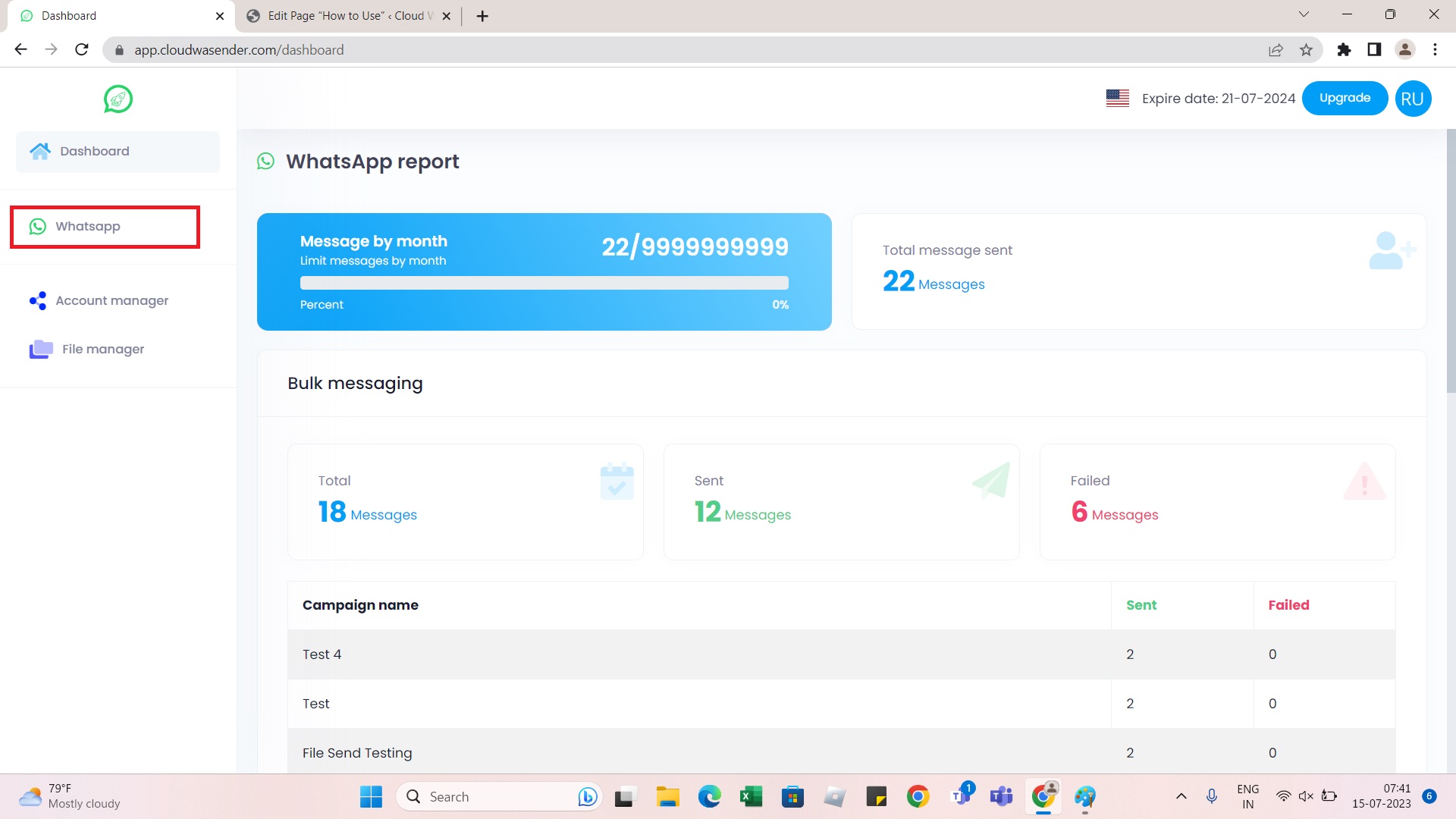Click the CloudWaSender logo icon

(118, 99)
